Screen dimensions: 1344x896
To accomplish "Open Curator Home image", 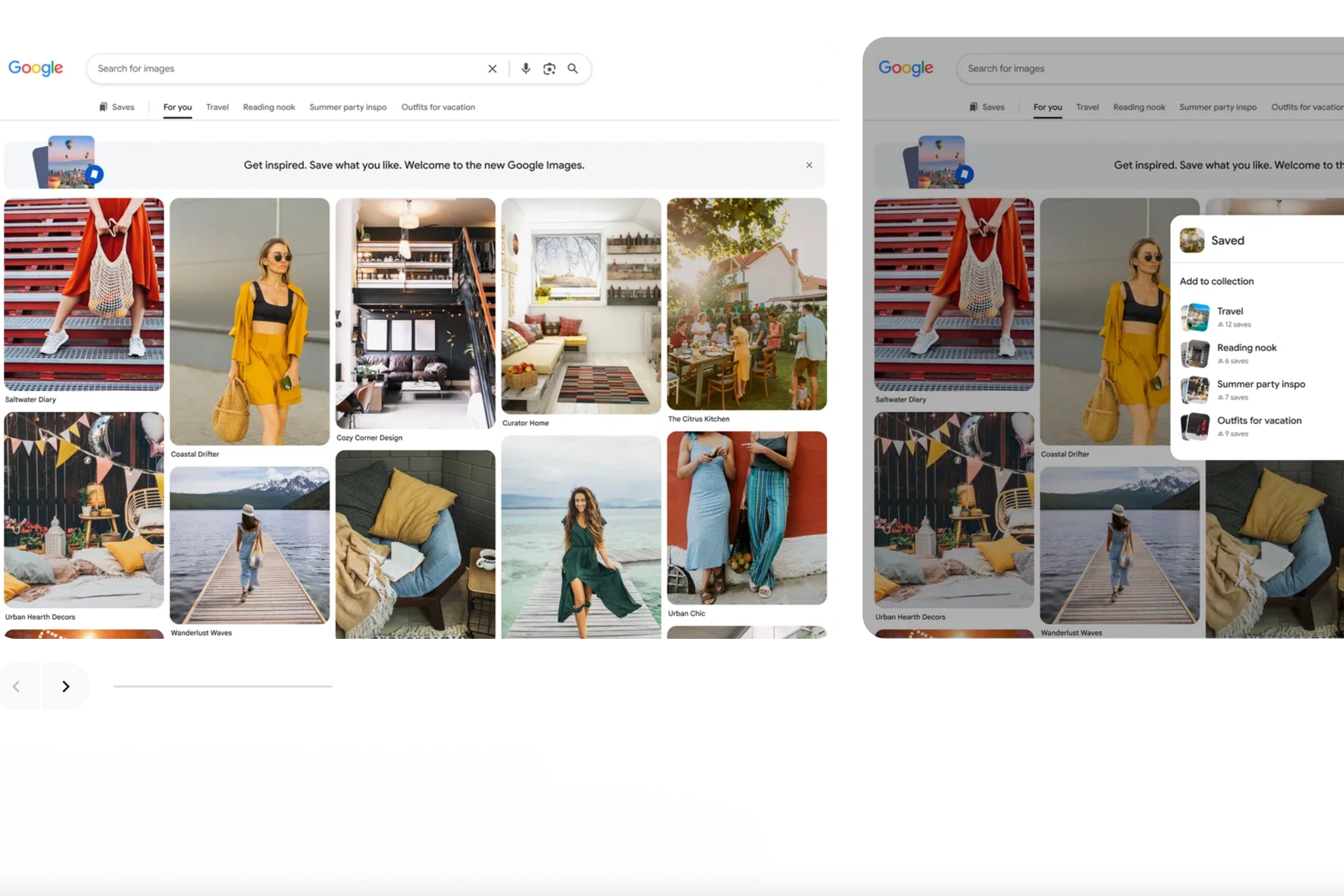I will [581, 306].
